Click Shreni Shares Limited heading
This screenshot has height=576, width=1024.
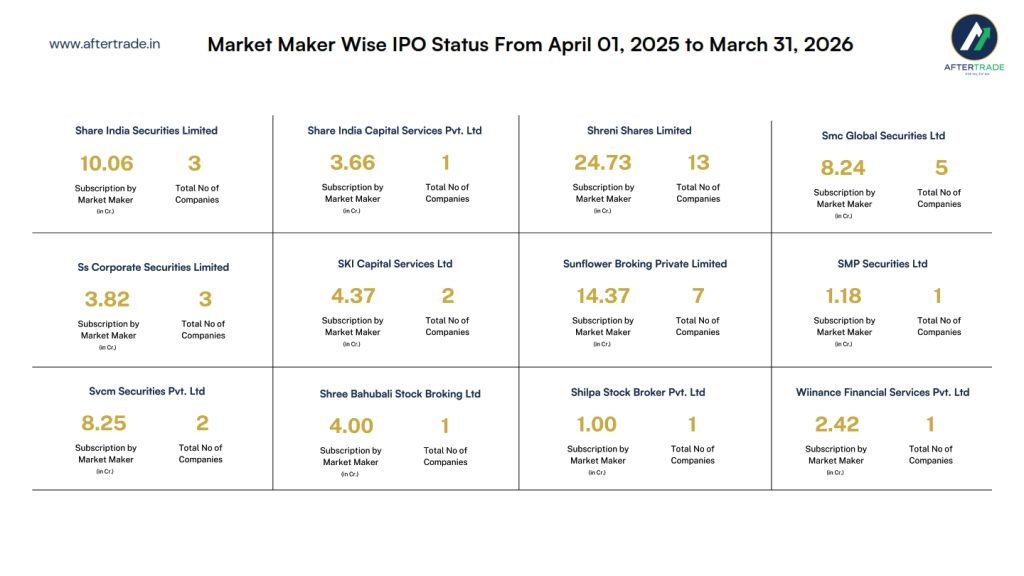coord(639,131)
